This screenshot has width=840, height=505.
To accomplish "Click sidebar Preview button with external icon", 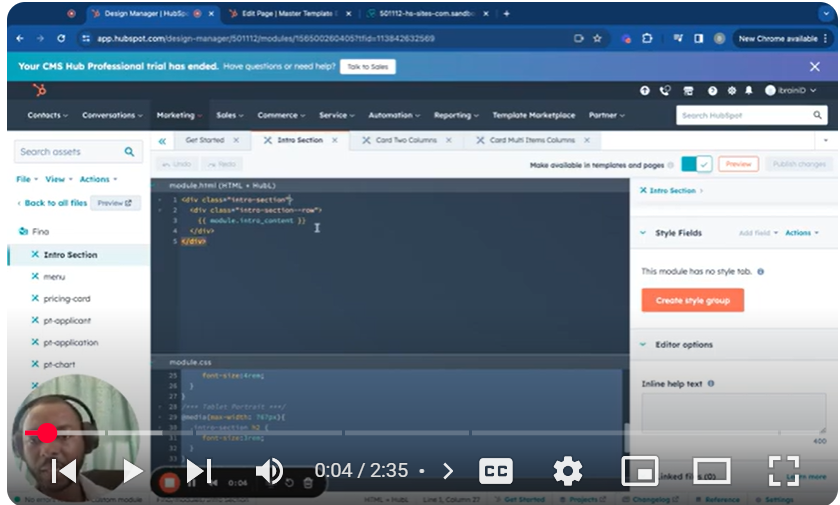I will click(115, 203).
